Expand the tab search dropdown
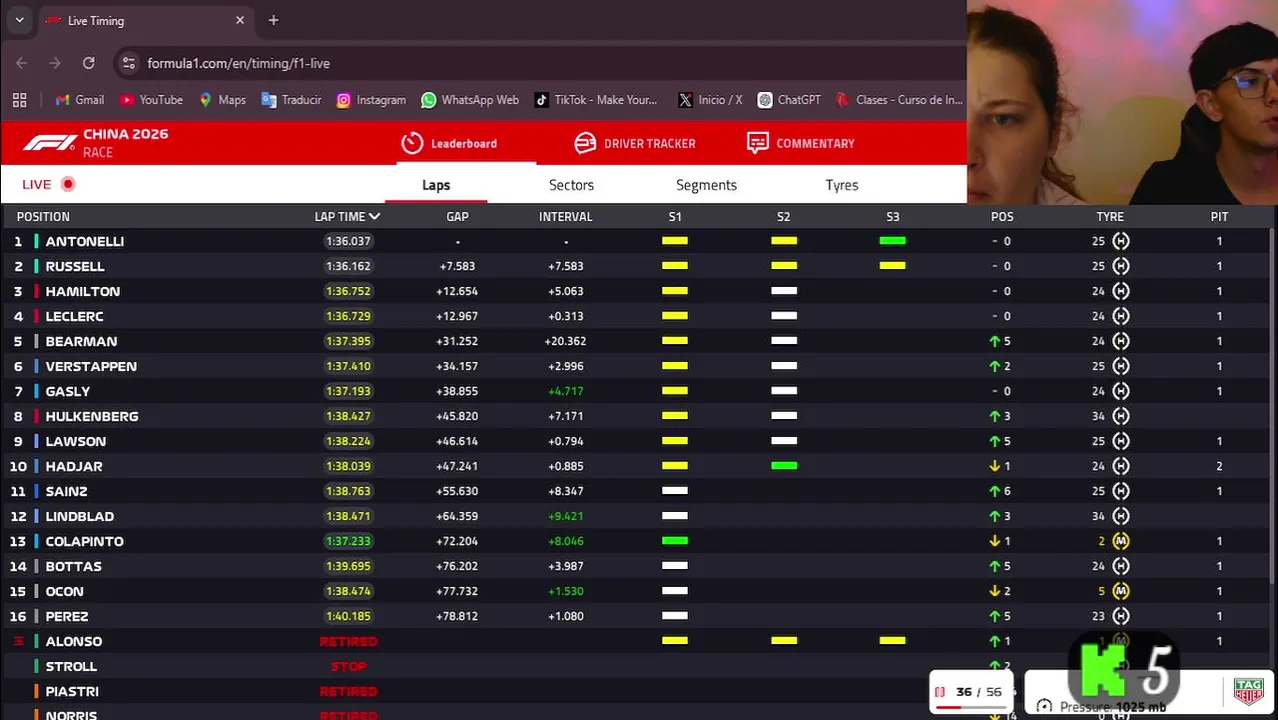 pyautogui.click(x=19, y=20)
